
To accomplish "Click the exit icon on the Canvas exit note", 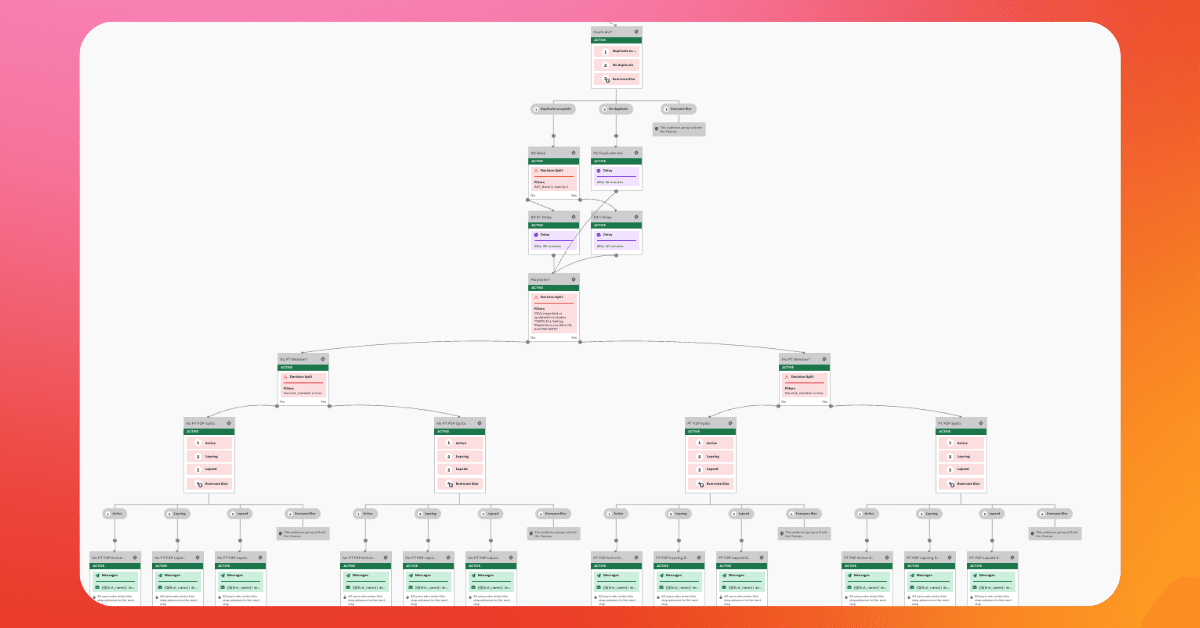I will (x=656, y=129).
